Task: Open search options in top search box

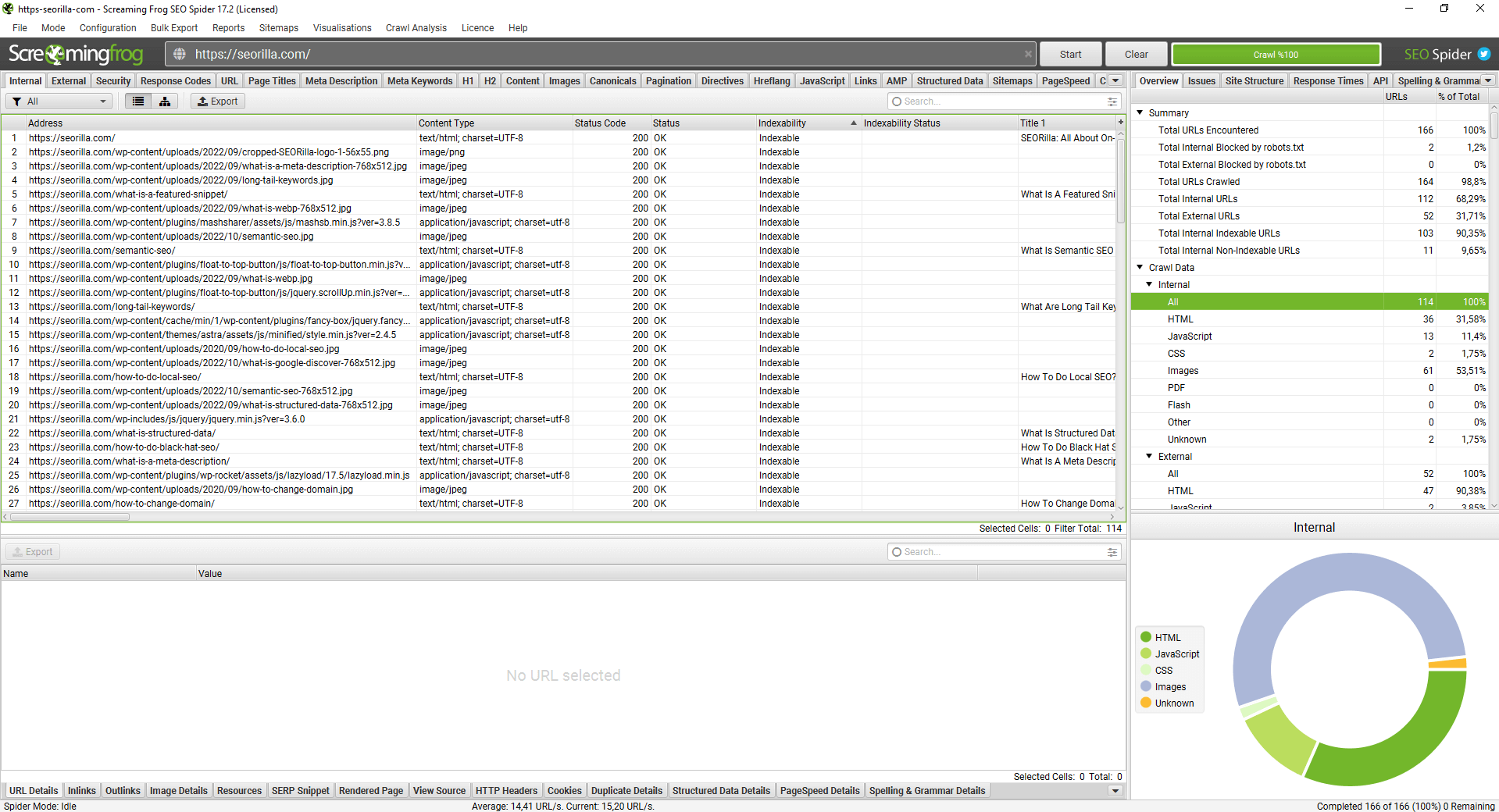Action: coord(1112,101)
